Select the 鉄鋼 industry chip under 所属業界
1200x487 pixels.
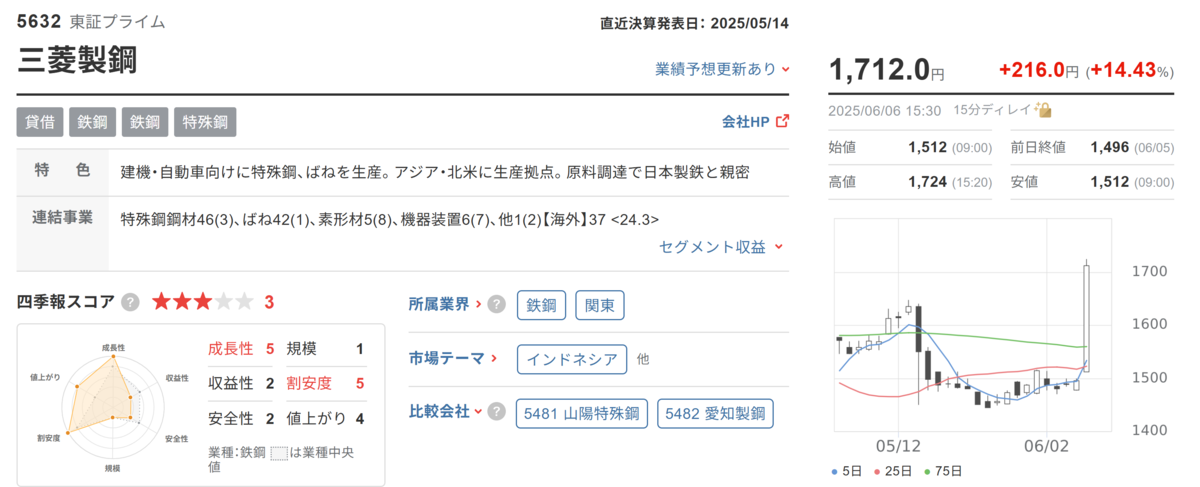coord(541,305)
